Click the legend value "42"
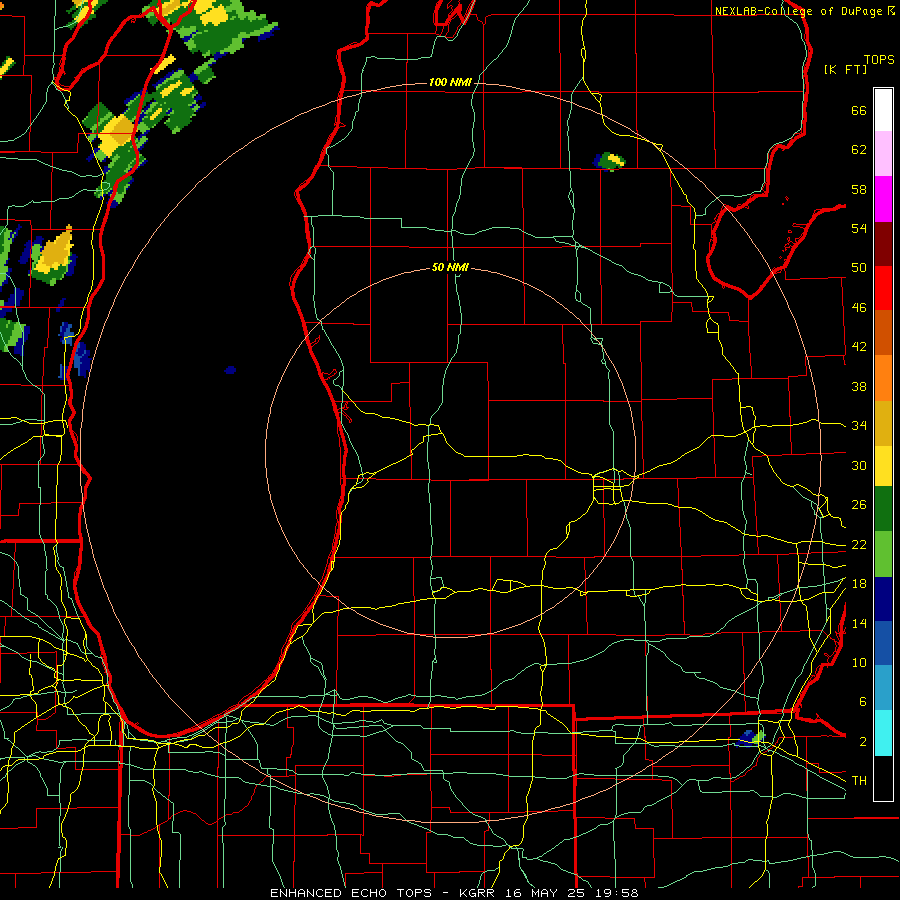Viewport: 900px width, 900px height. [859, 347]
